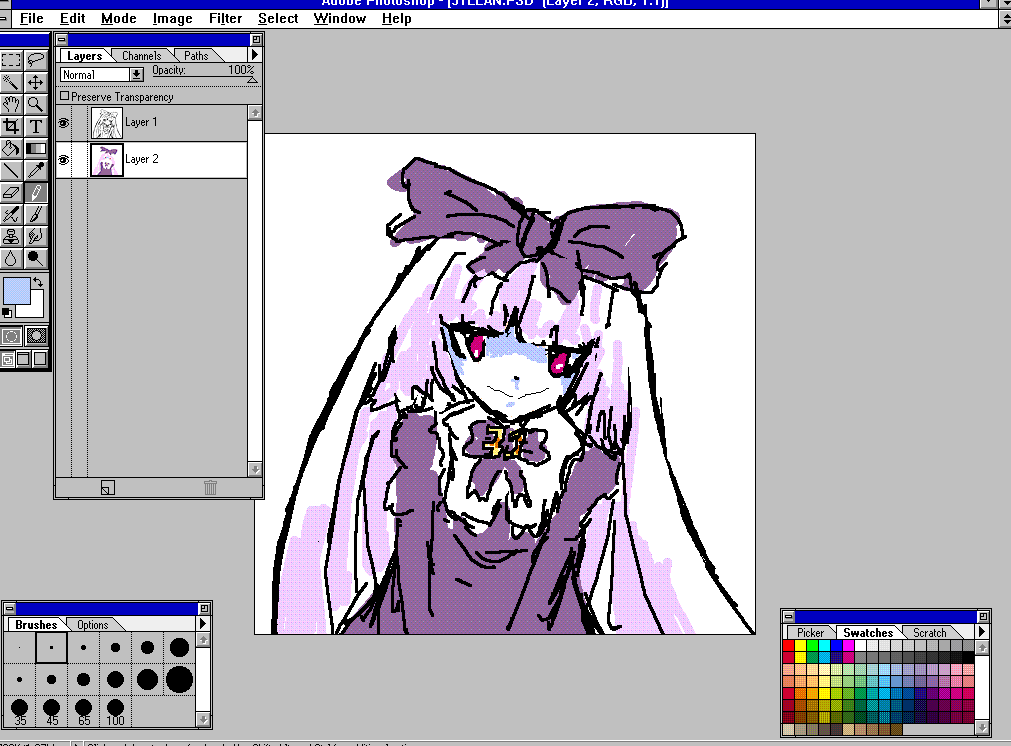Select the Line tool
Viewport: 1011px width, 746px height.
[11, 170]
